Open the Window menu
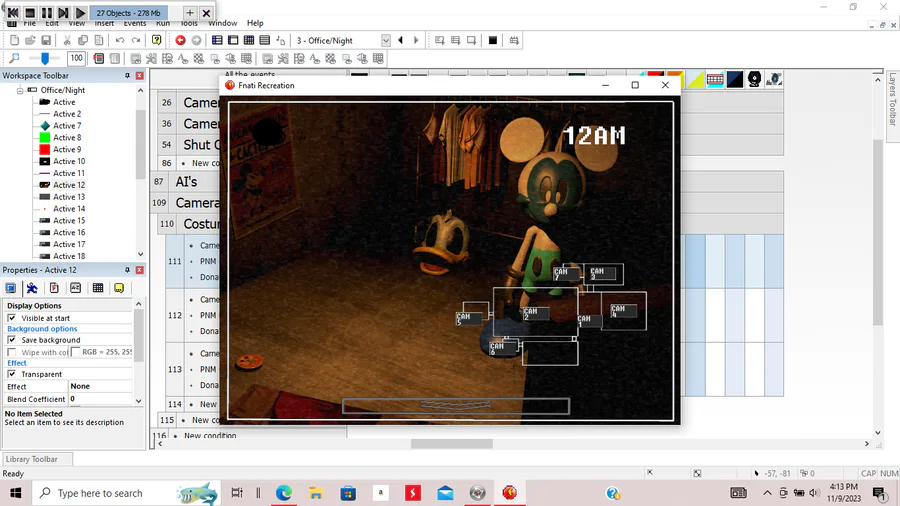900x506 pixels. [x=223, y=23]
